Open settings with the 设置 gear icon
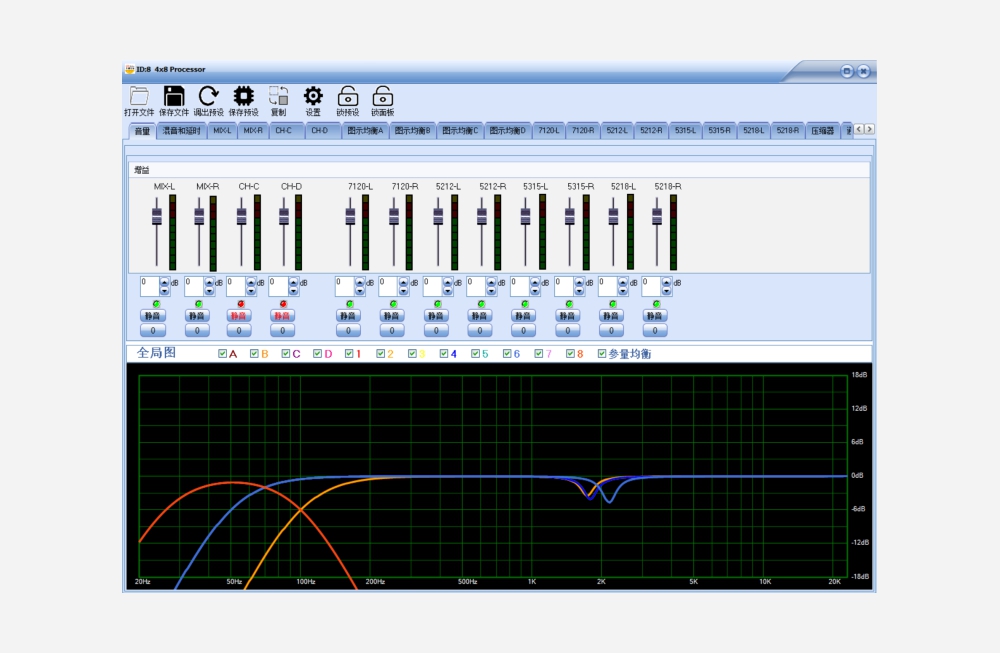The height and width of the screenshot is (653, 1000). [312, 96]
